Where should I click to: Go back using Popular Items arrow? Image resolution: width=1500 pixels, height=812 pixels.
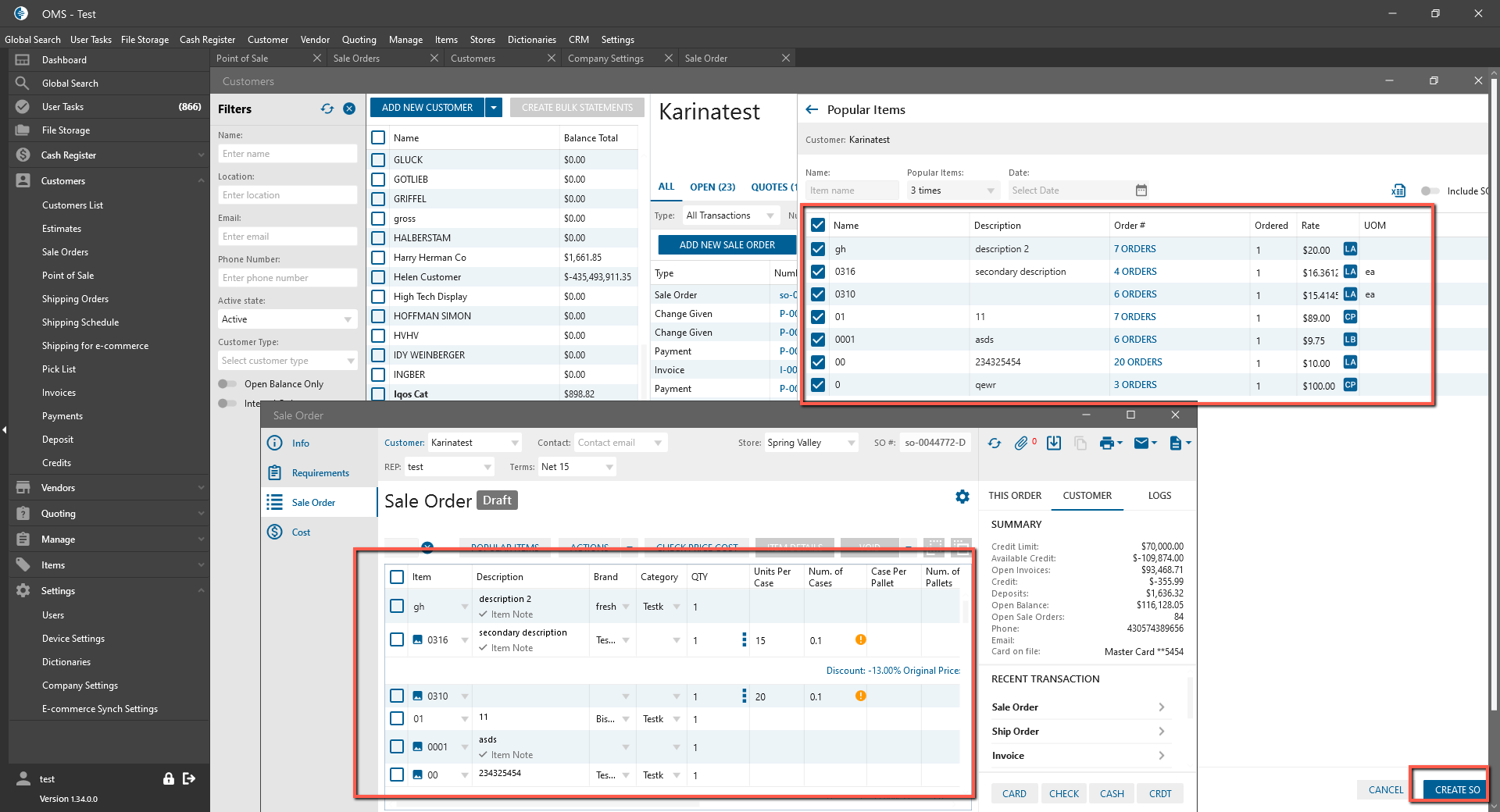coord(812,110)
